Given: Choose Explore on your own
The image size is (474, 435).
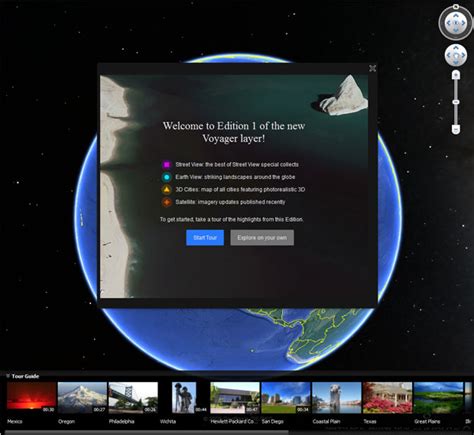Looking at the screenshot, I should pyautogui.click(x=262, y=238).
